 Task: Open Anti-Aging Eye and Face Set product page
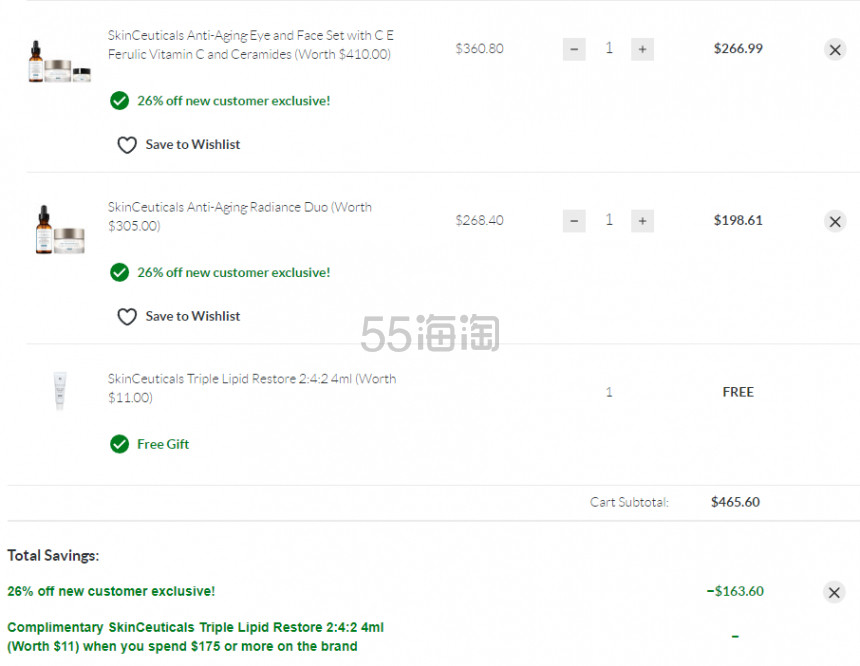click(x=251, y=44)
